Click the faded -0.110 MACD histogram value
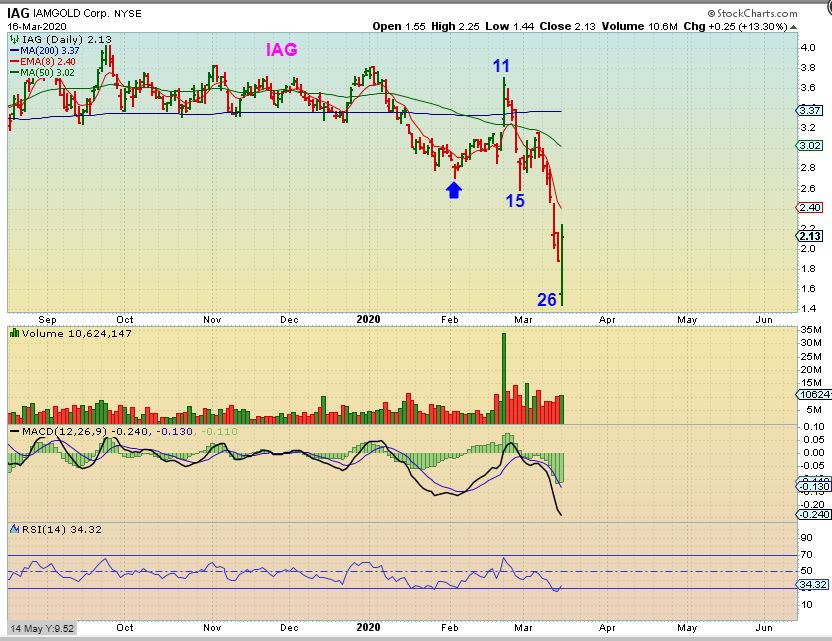Screen dimensions: 832x641 point(220,431)
